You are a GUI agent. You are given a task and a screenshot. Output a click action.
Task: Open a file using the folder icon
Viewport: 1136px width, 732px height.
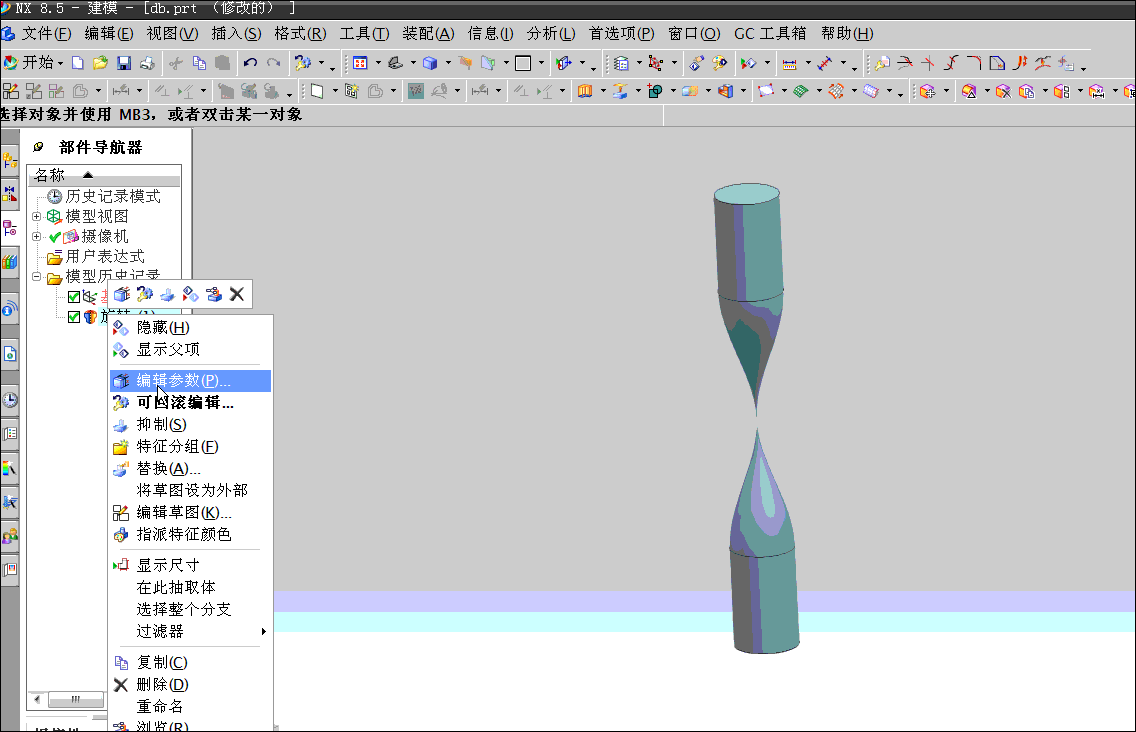tap(100, 64)
